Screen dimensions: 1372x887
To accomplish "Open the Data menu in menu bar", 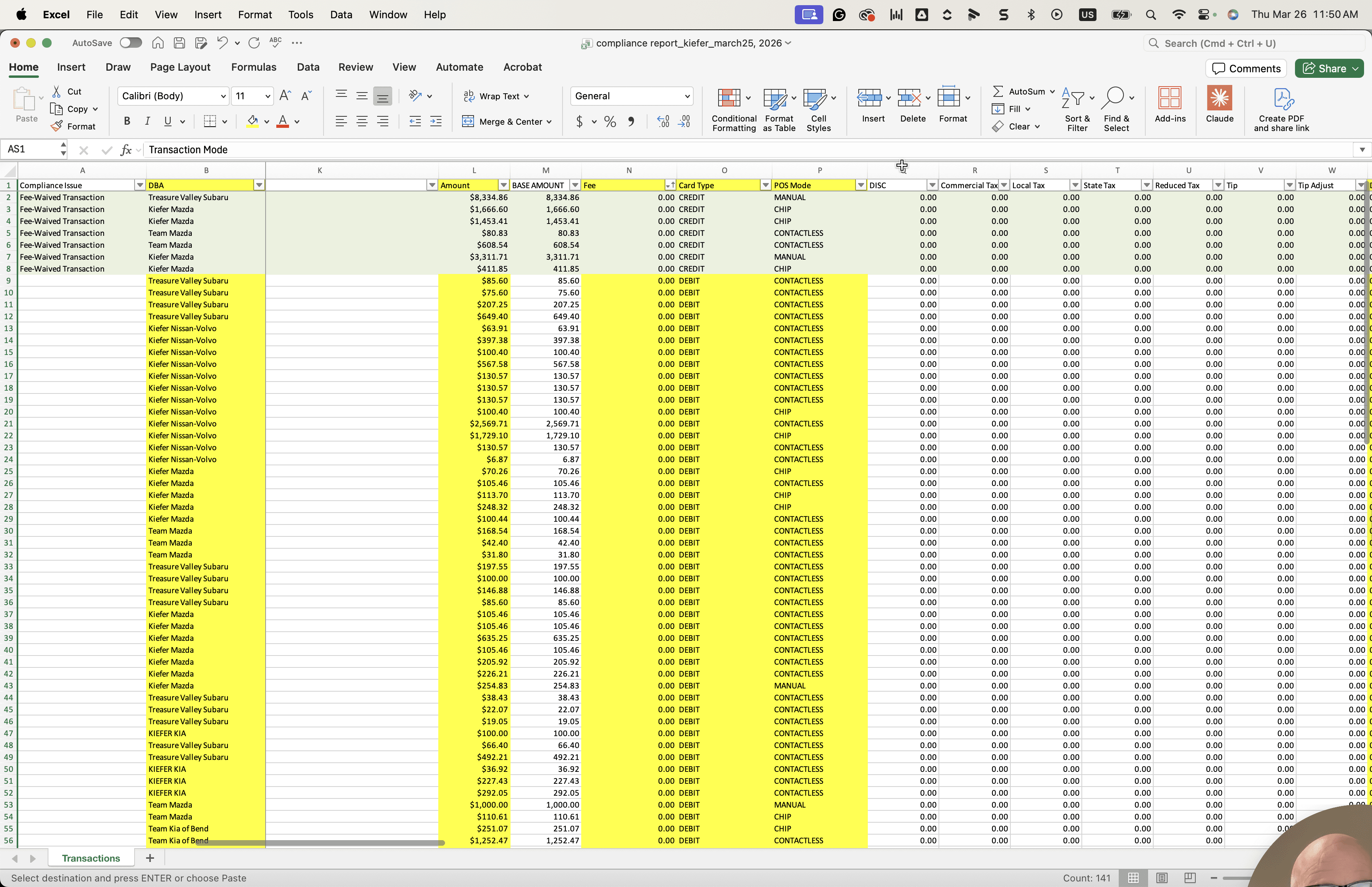I will (341, 14).
